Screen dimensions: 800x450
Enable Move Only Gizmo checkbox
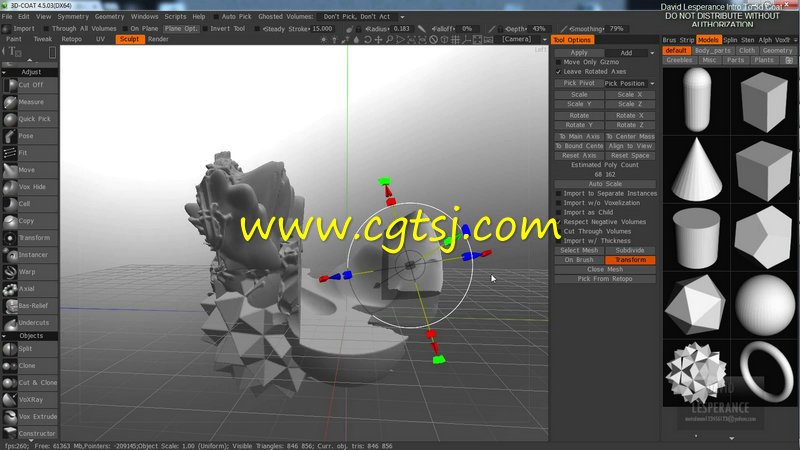pyautogui.click(x=558, y=62)
